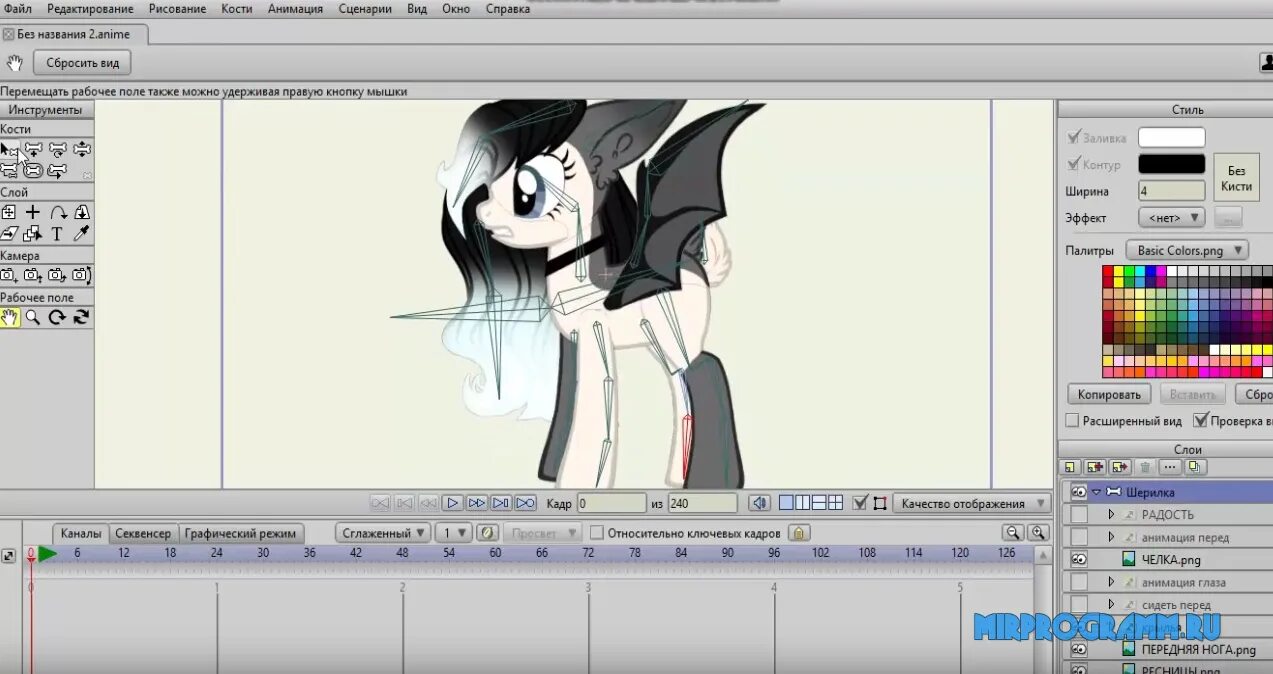The width and height of the screenshot is (1273, 674).
Task: Show the РАДОСТЬ layer
Action: [x=1078, y=514]
